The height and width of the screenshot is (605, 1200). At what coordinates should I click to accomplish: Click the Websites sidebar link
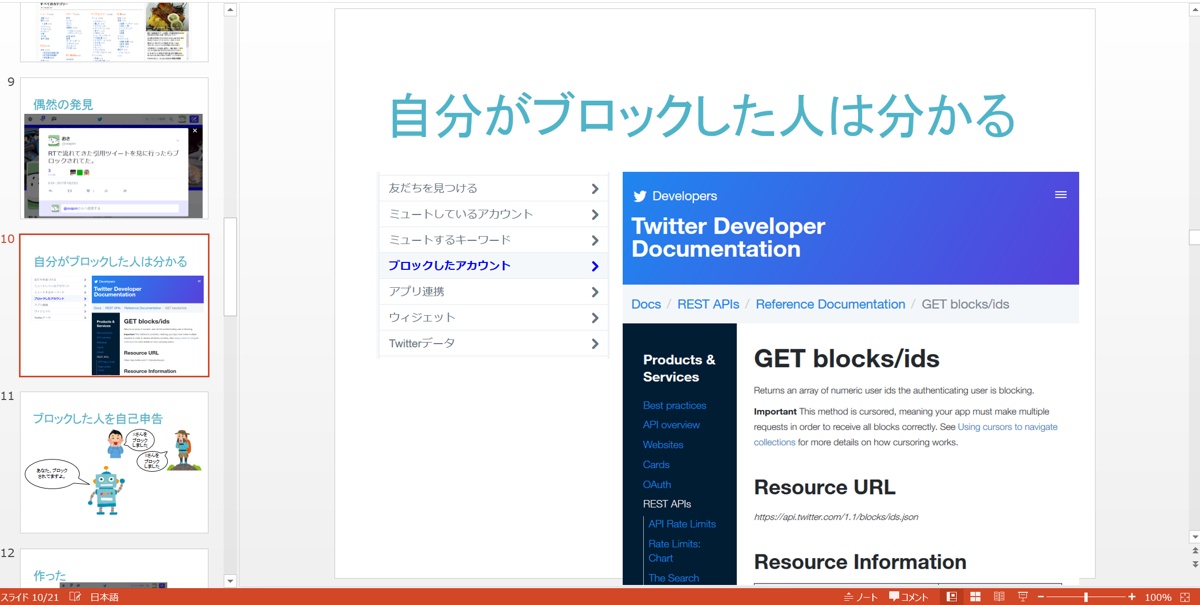pyautogui.click(x=663, y=445)
